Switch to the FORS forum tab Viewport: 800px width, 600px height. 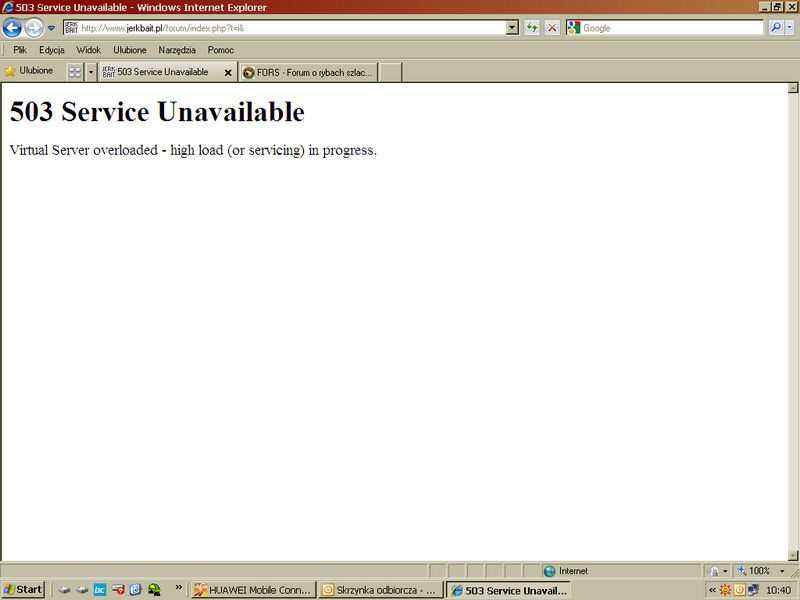pyautogui.click(x=308, y=72)
